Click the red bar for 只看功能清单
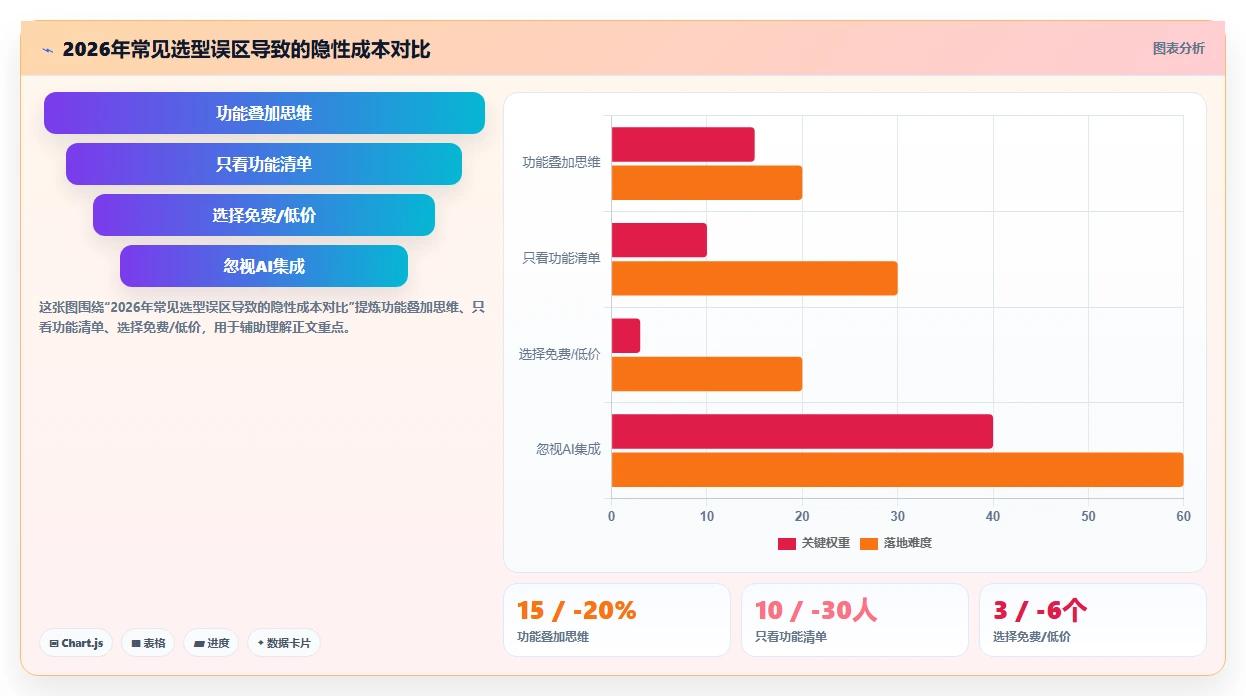1246x696 pixels. 659,240
